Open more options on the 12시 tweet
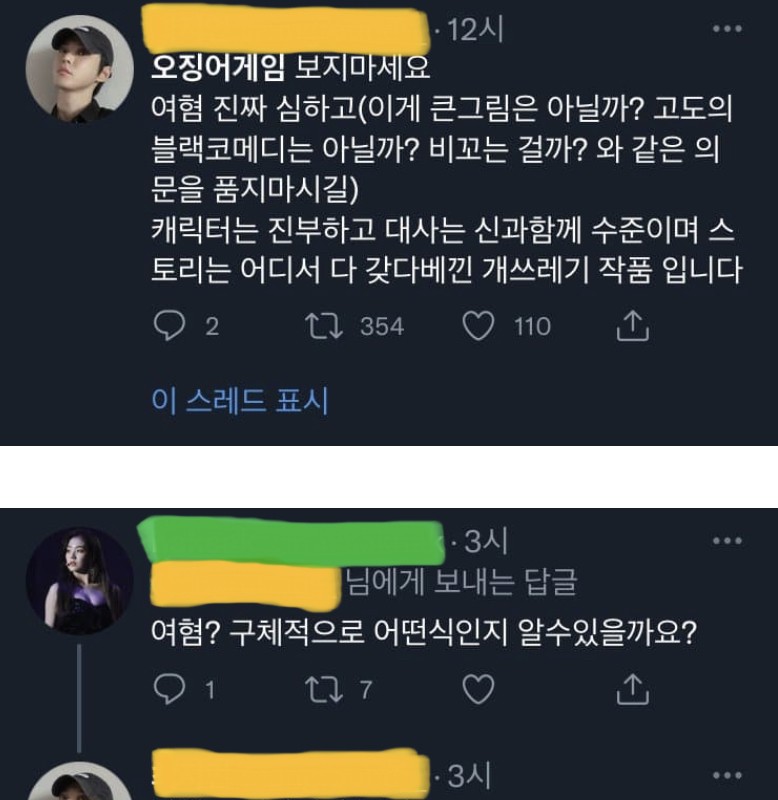Screen dimensions: 778x800 pyautogui.click(x=726, y=30)
